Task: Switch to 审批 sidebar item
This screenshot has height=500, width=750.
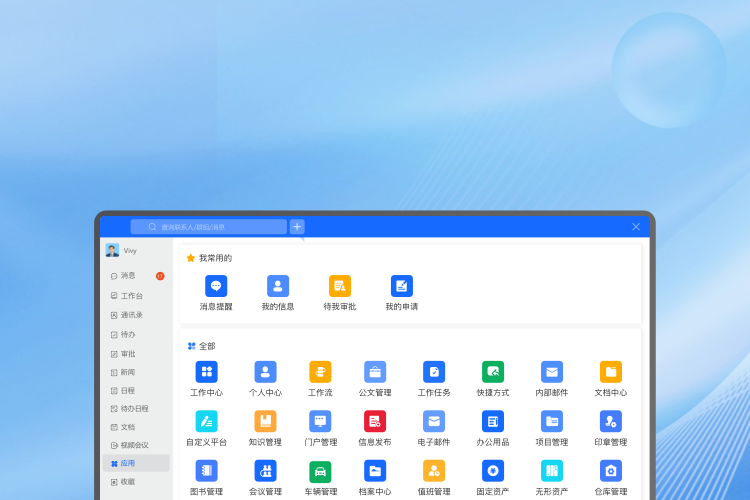Action: (128, 354)
